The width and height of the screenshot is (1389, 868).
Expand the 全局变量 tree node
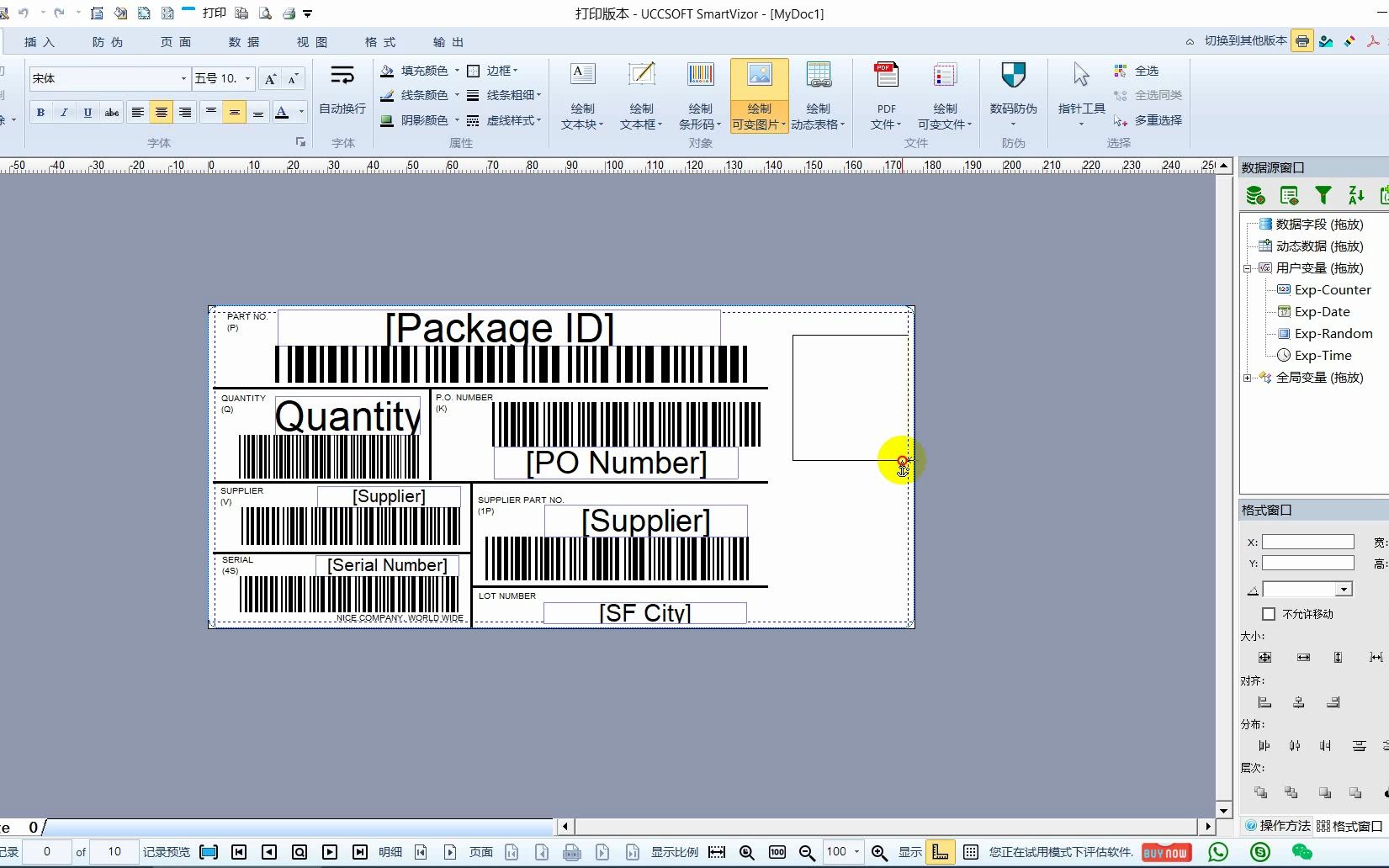coord(1247,378)
